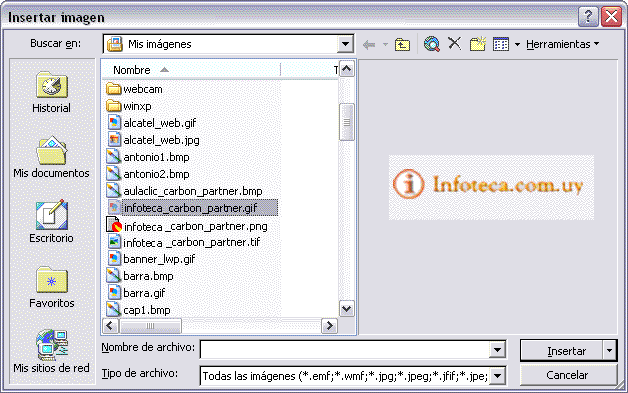Click icon next to alcatel_web.jpg
628x393 pixels.
pyautogui.click(x=114, y=139)
